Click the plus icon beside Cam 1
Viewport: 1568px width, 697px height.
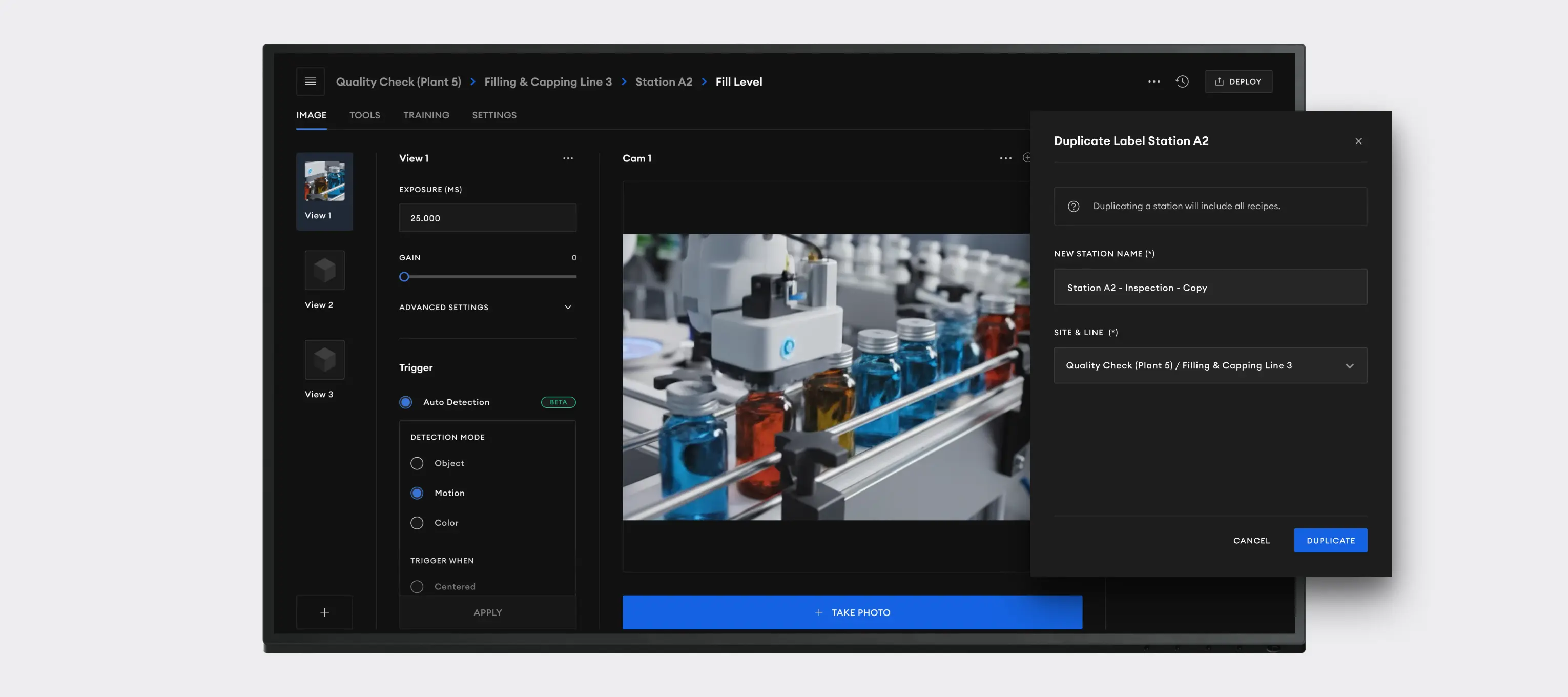(x=1027, y=158)
